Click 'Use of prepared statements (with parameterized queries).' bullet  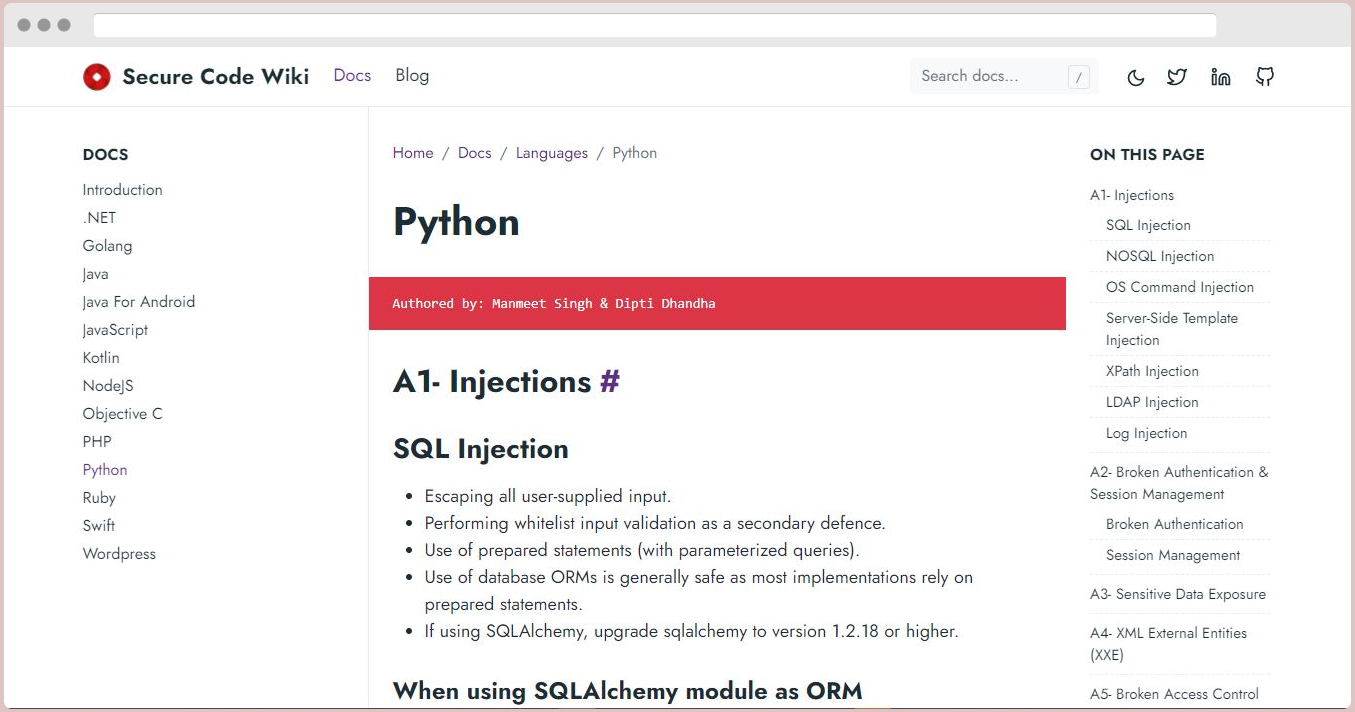[x=642, y=550]
